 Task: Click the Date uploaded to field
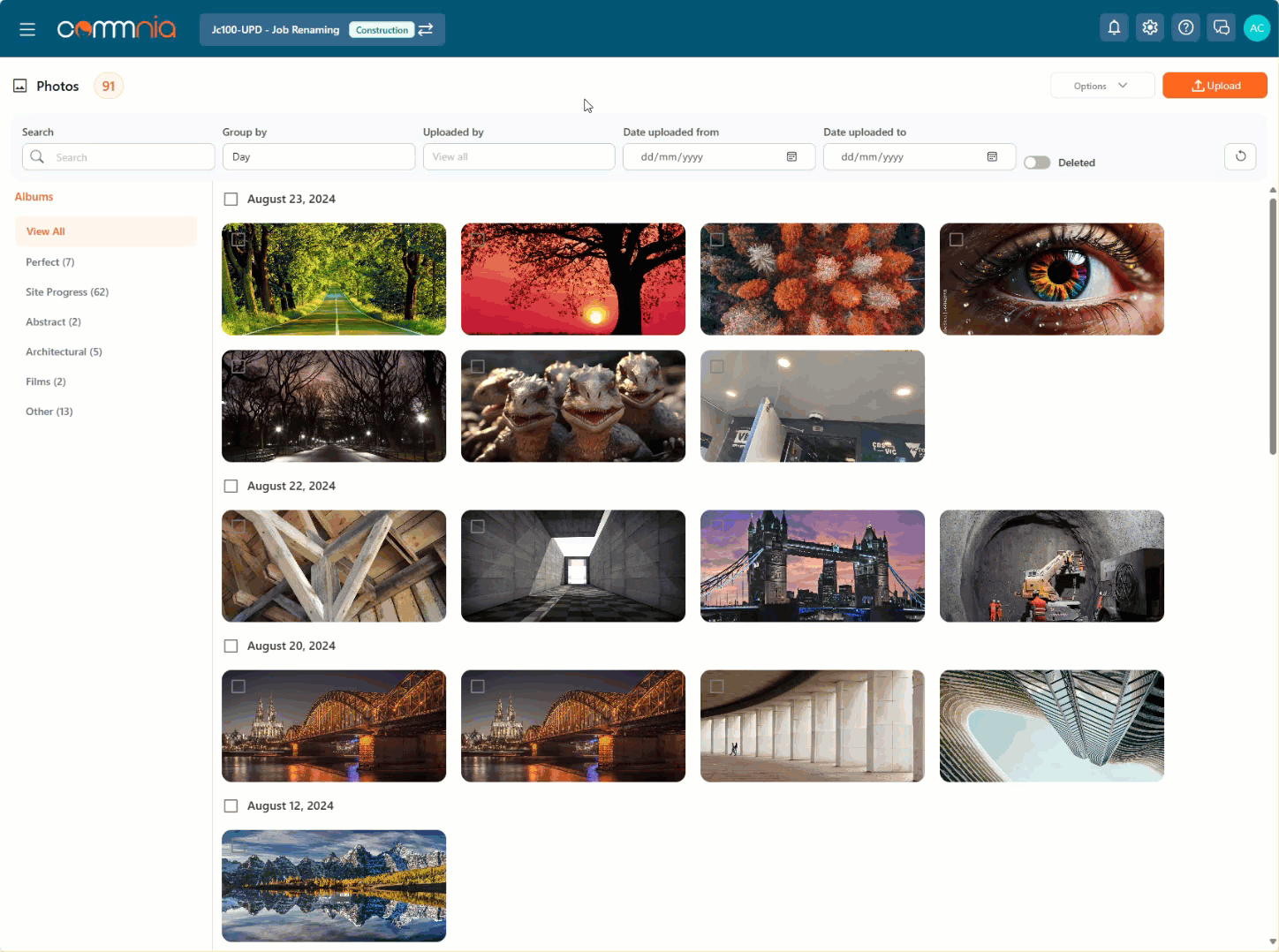click(920, 156)
